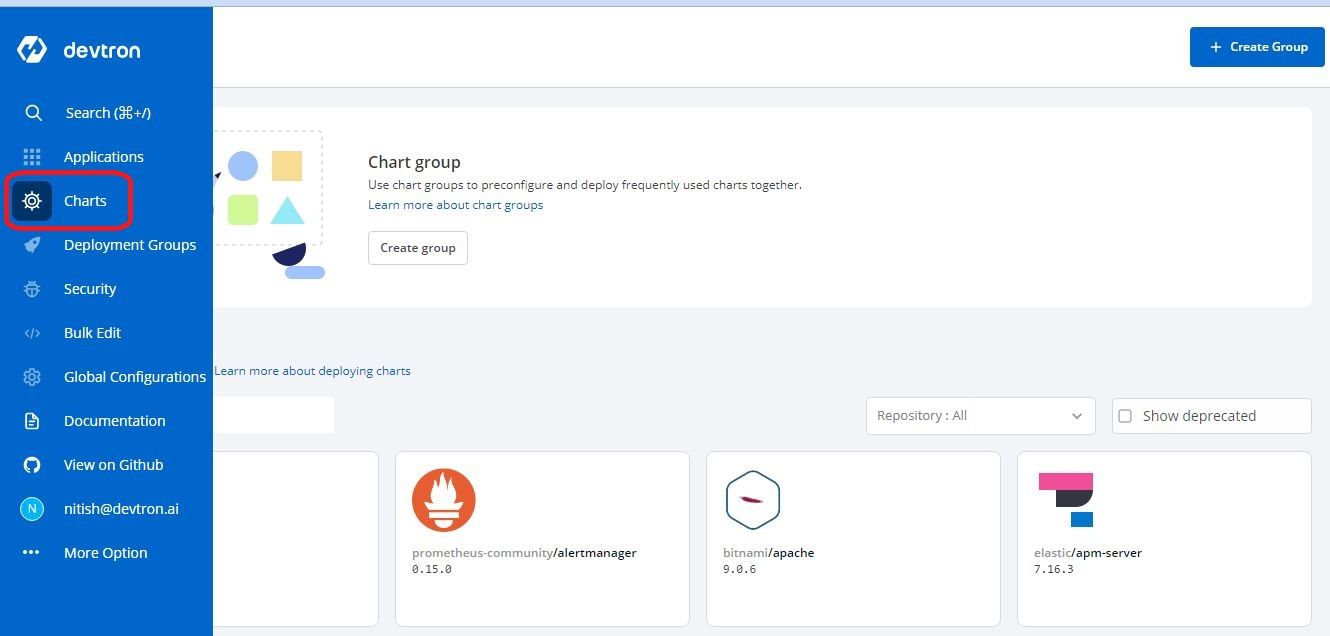Open the bitnami/apache chart card

click(x=853, y=538)
